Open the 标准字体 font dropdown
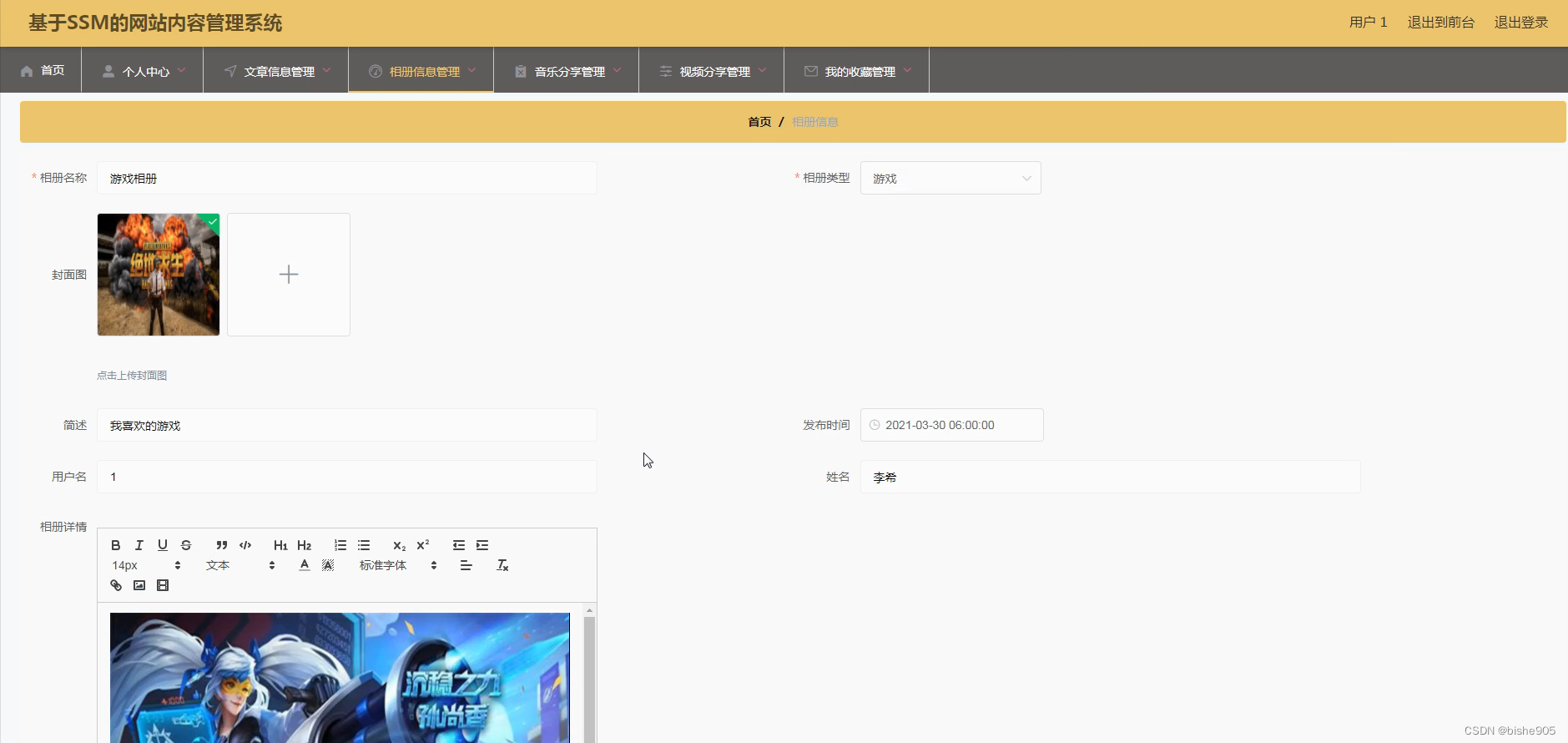This screenshot has height=743, width=1568. coord(399,565)
